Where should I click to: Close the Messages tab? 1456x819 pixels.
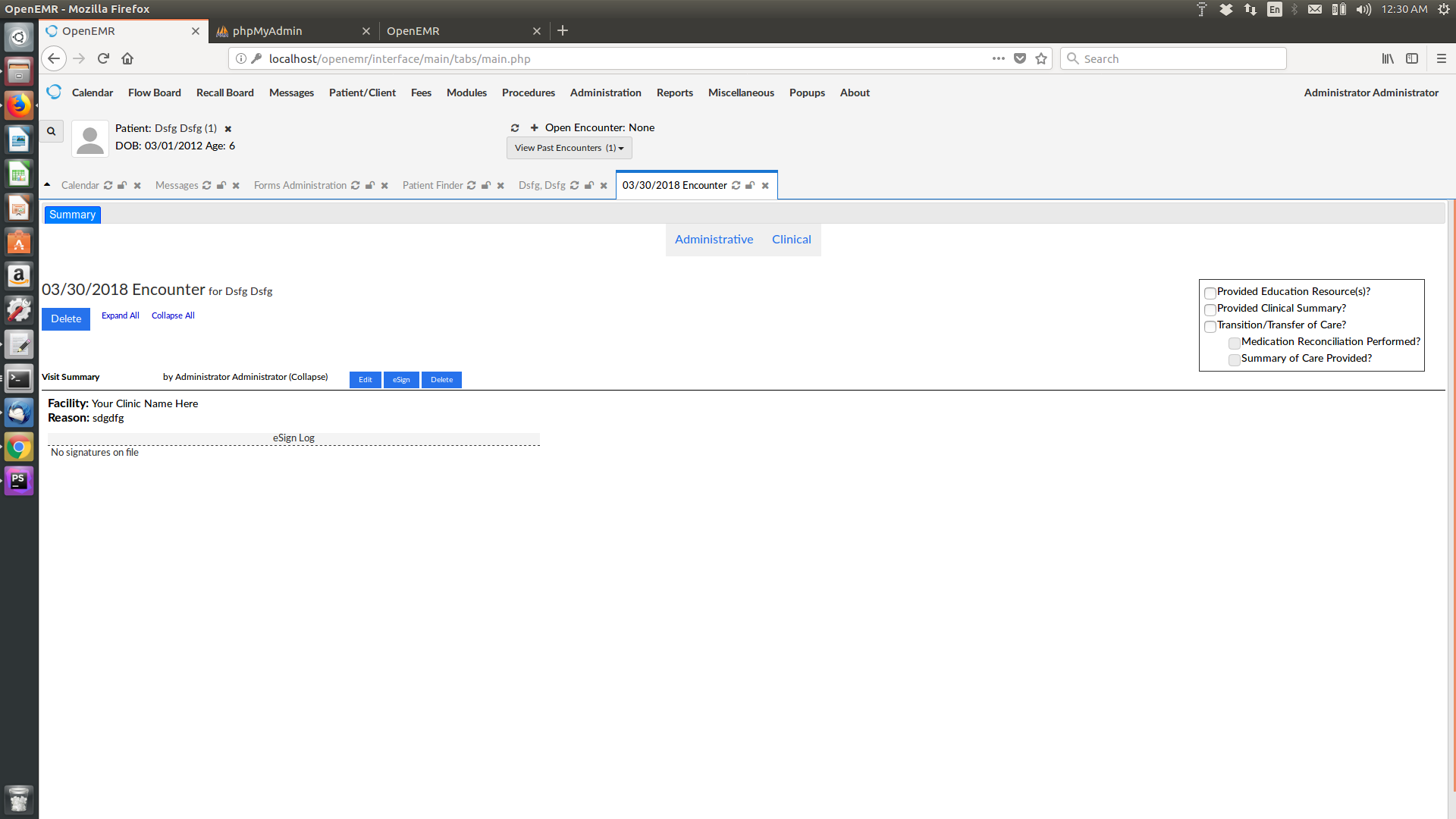point(236,186)
